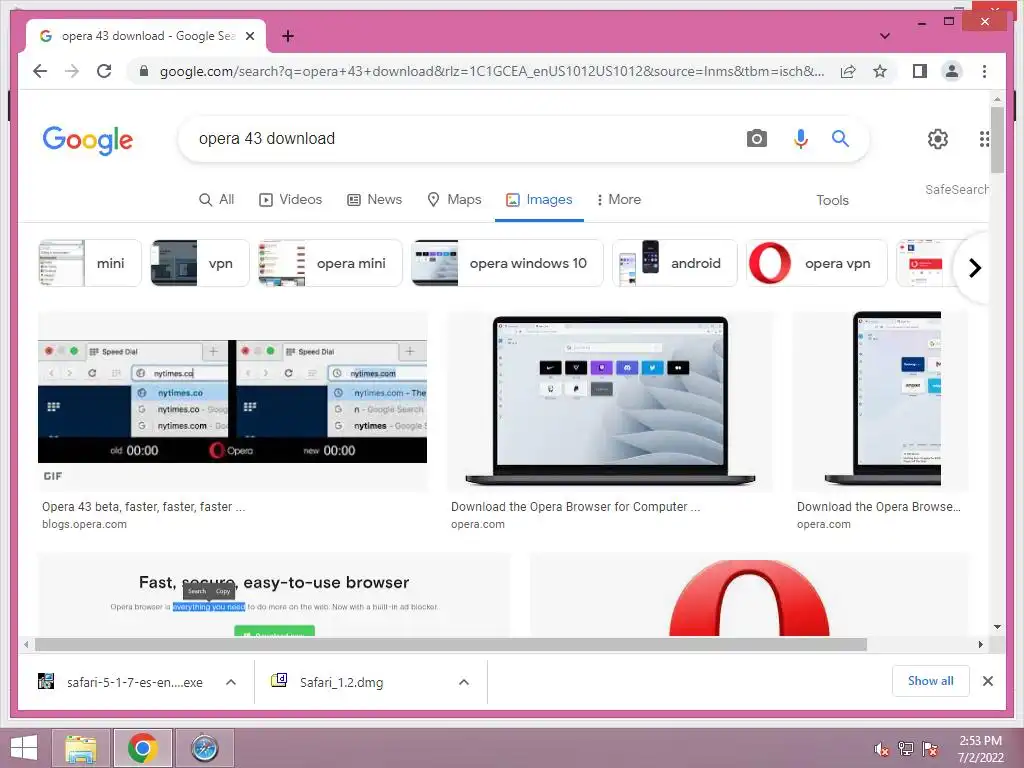This screenshot has height=768, width=1024.
Task: Switch to the All results tab
Action: pos(216,200)
